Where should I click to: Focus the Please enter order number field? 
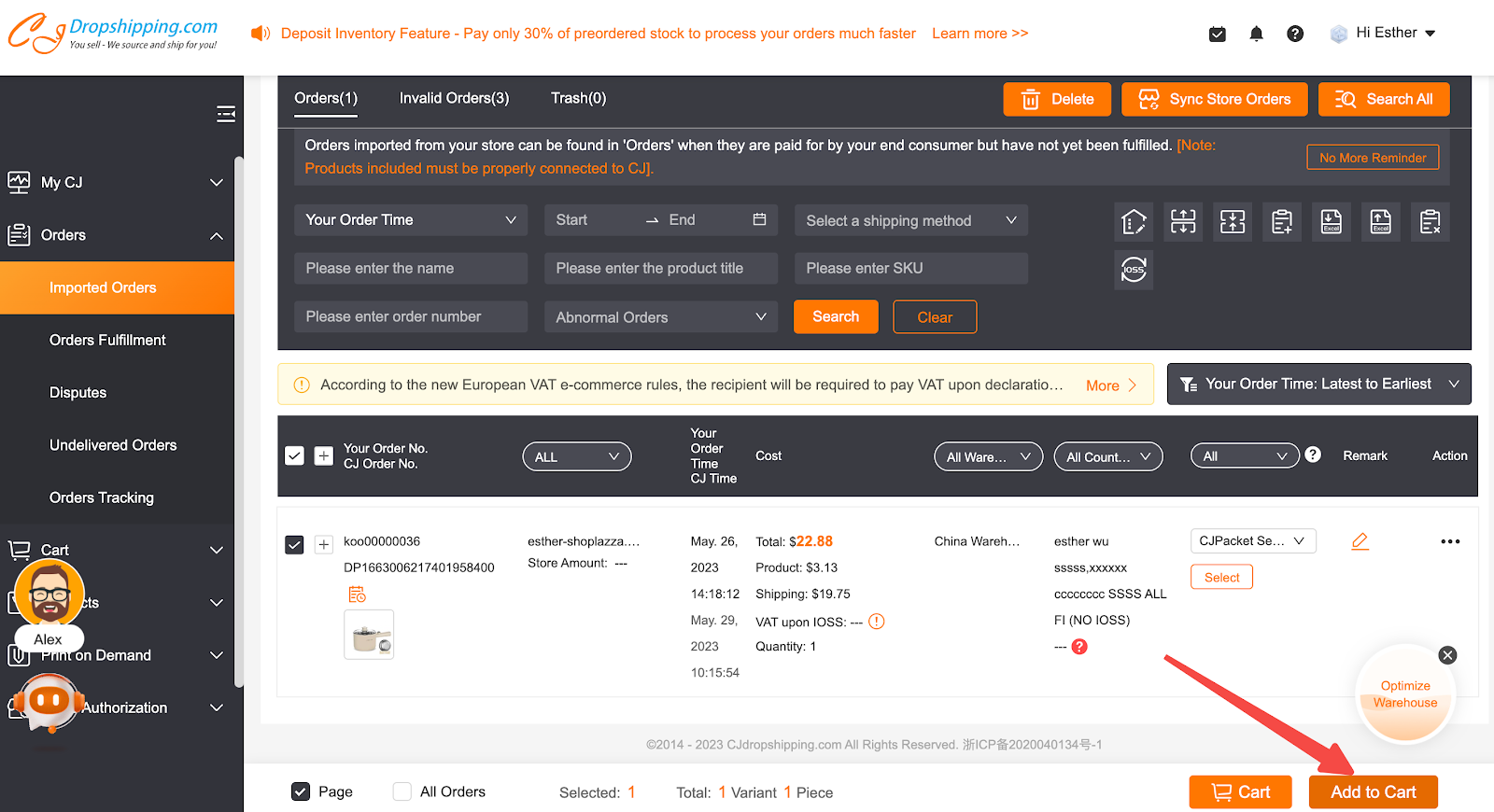(x=411, y=316)
